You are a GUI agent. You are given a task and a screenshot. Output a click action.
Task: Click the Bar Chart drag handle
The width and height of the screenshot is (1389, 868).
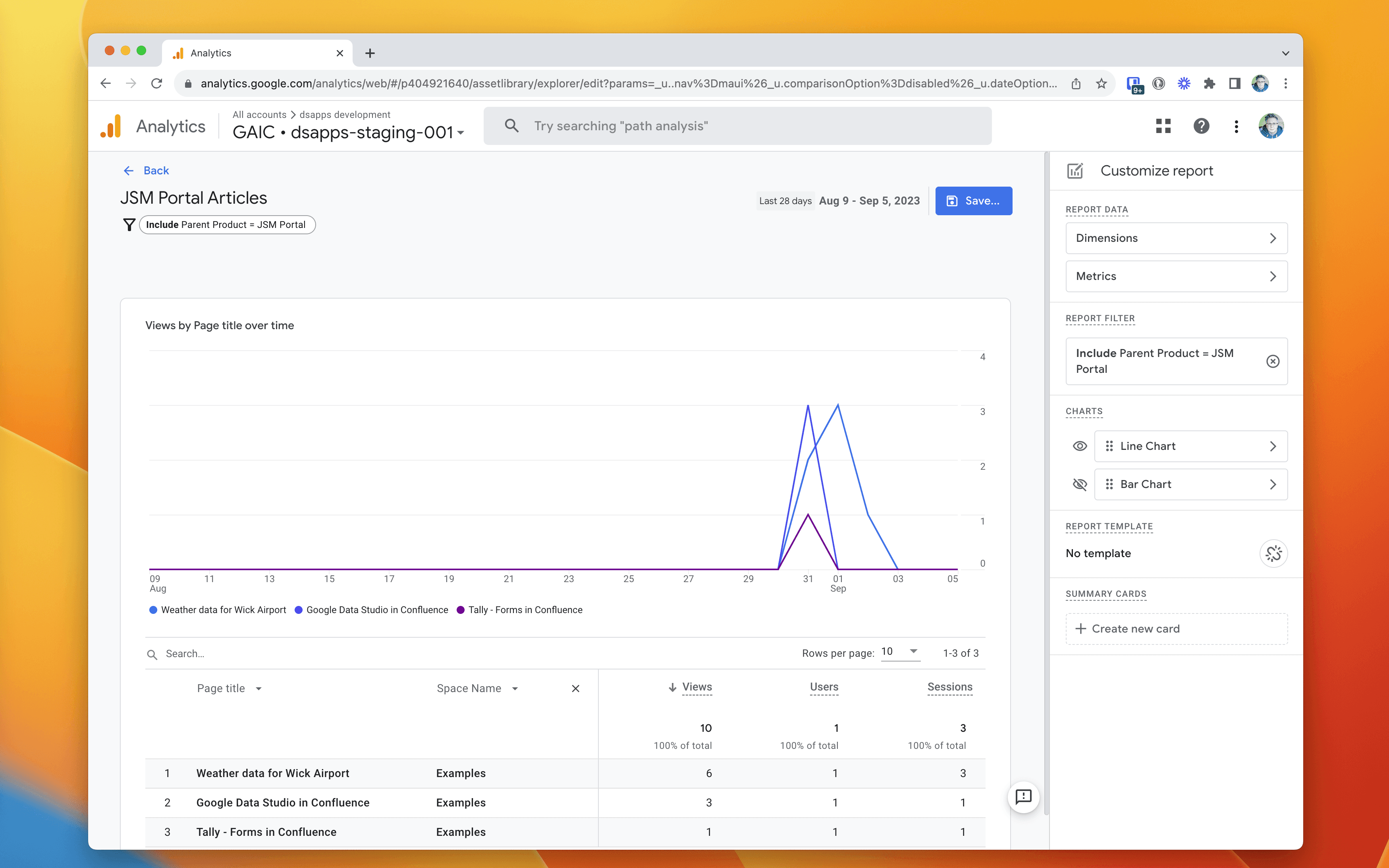point(1109,484)
